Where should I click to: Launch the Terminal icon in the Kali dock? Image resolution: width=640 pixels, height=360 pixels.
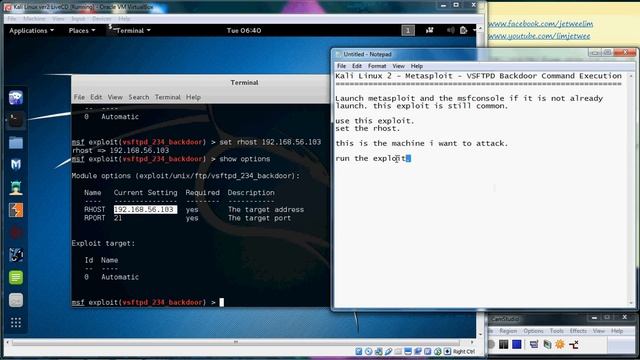point(16,120)
